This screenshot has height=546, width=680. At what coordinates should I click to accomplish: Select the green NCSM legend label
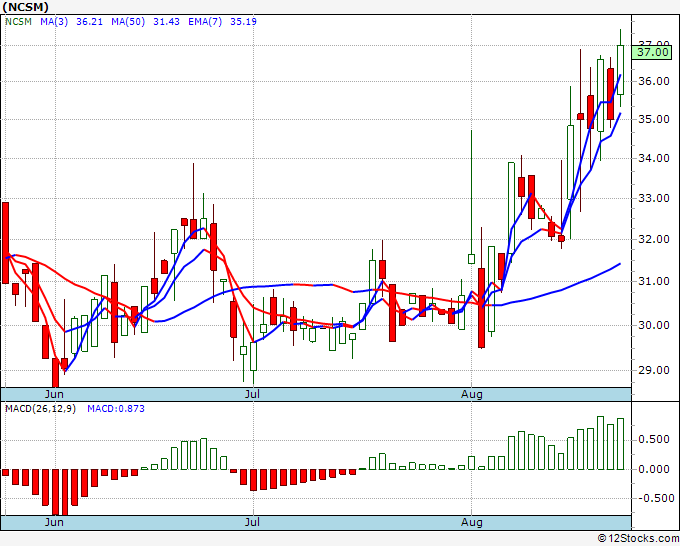click(x=18, y=22)
